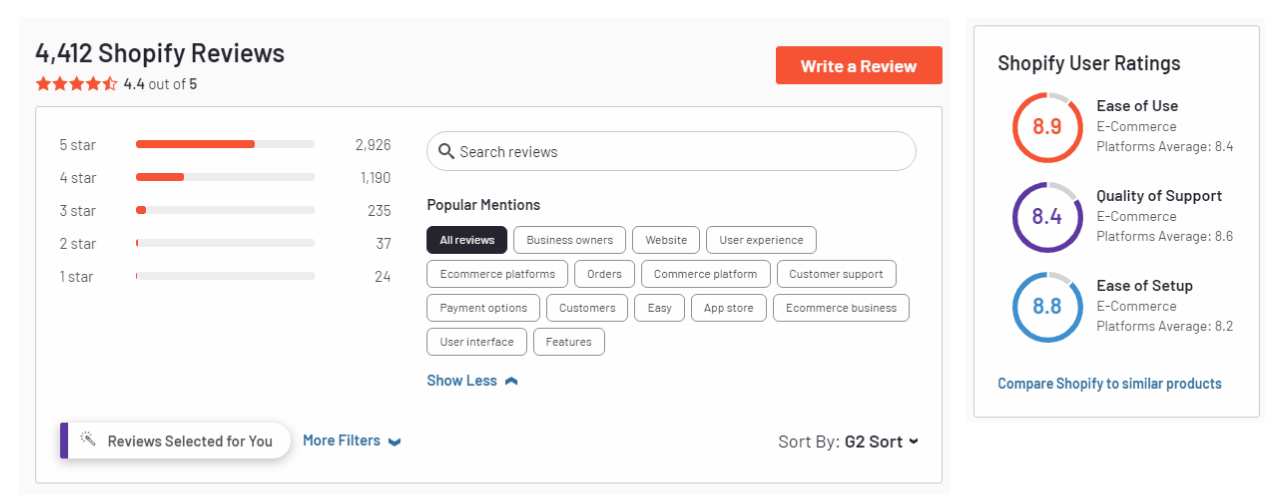Filter by Customer support tag
Screen dimensions: 1281x495
coord(836,274)
